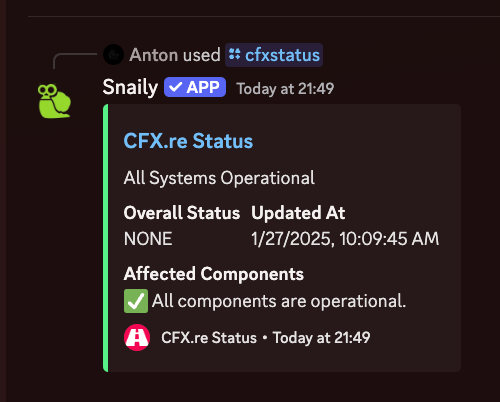The width and height of the screenshot is (500, 402).
Task: Click the cfxstatus slash command icon
Action: (235, 54)
